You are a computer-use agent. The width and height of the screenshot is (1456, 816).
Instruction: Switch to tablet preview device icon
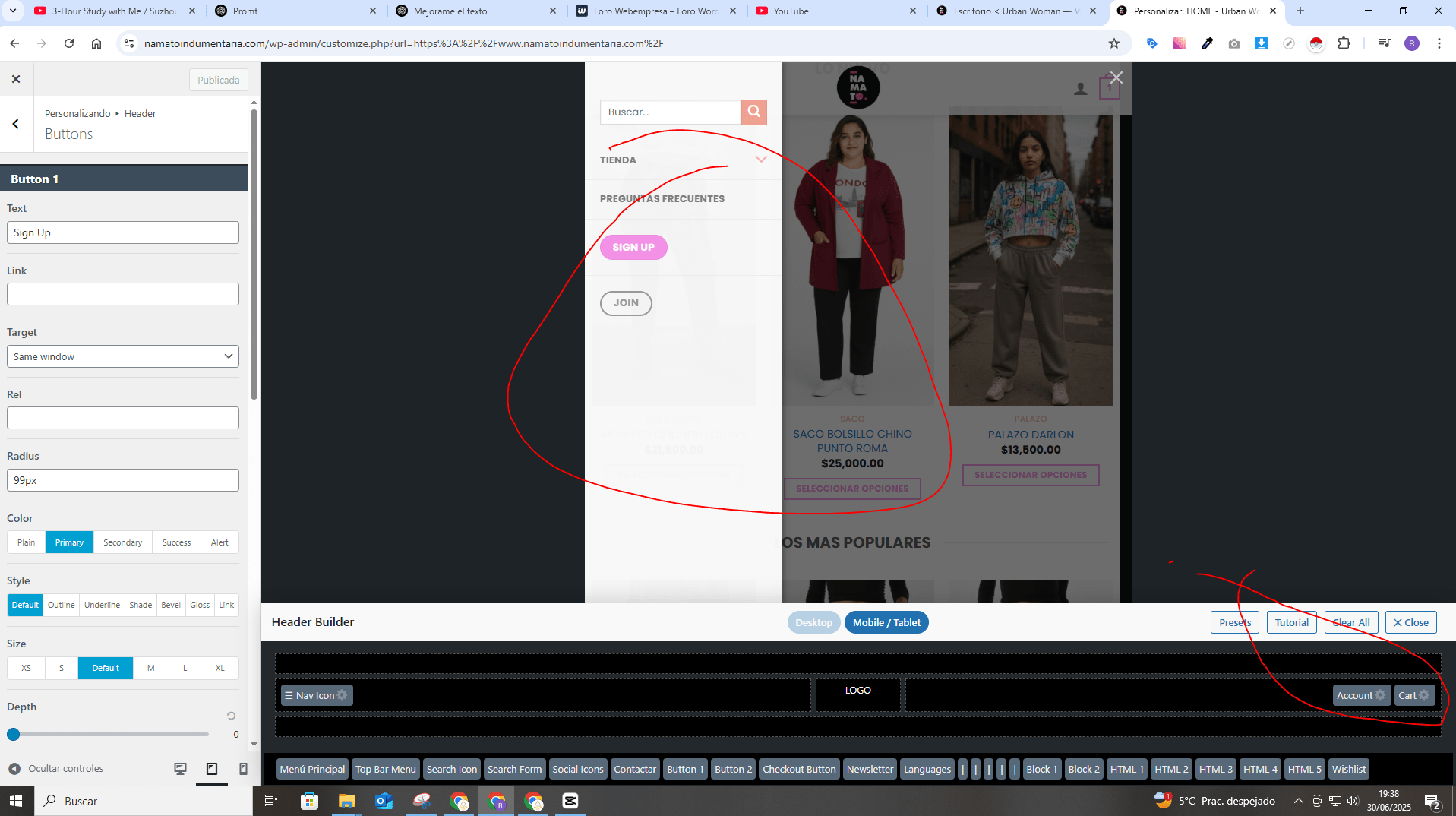(x=212, y=769)
